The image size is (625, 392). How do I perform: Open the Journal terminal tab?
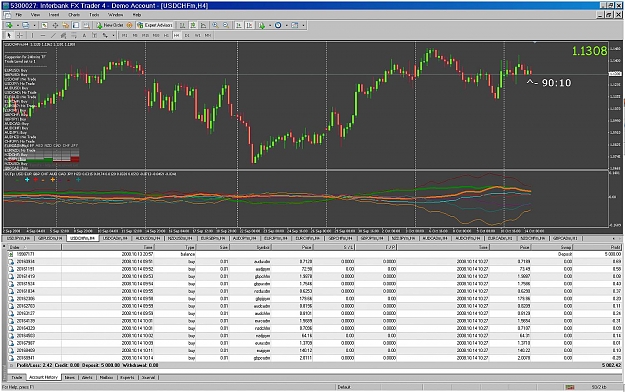(148, 377)
